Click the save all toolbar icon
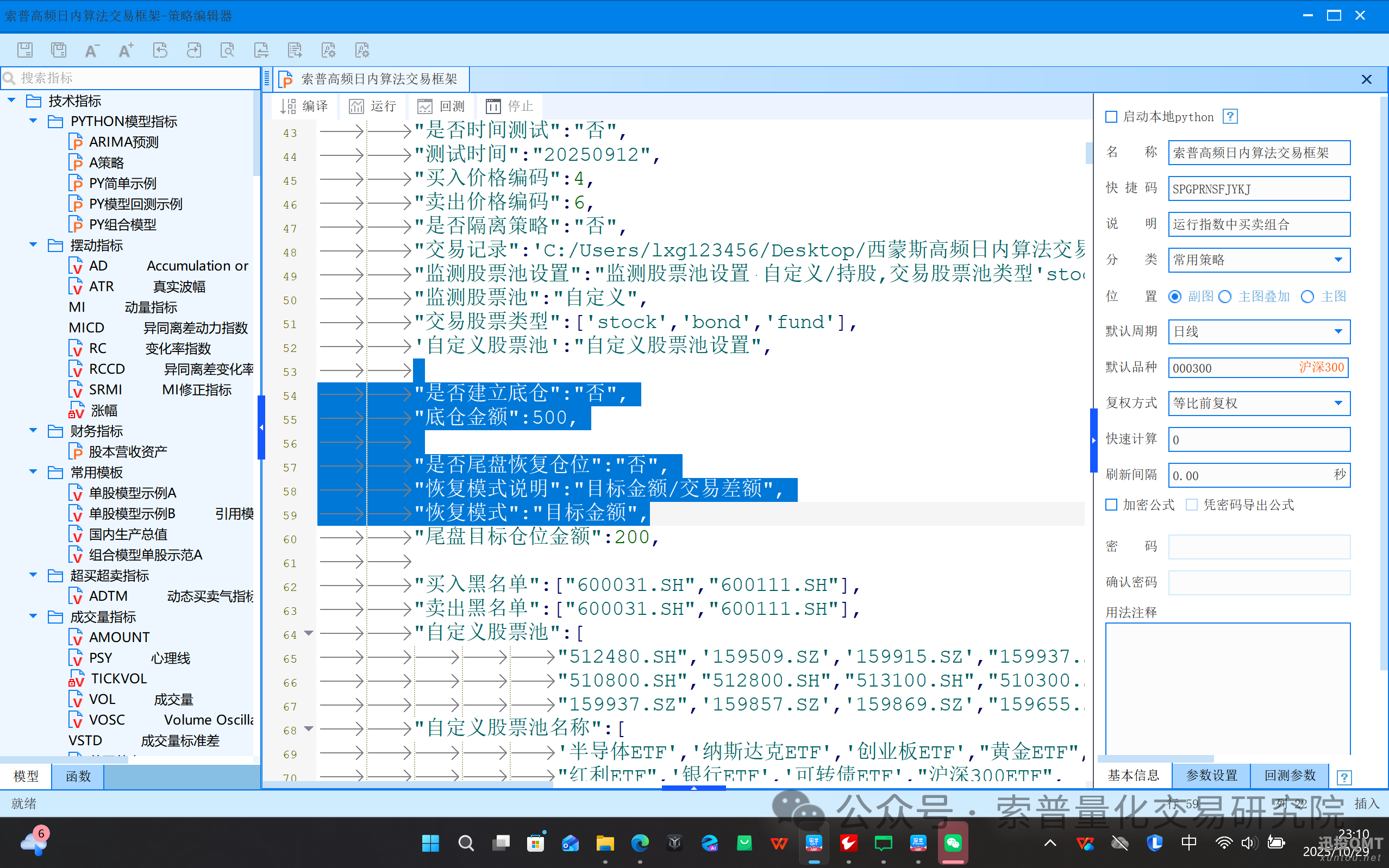This screenshot has height=868, width=1389. (x=59, y=50)
